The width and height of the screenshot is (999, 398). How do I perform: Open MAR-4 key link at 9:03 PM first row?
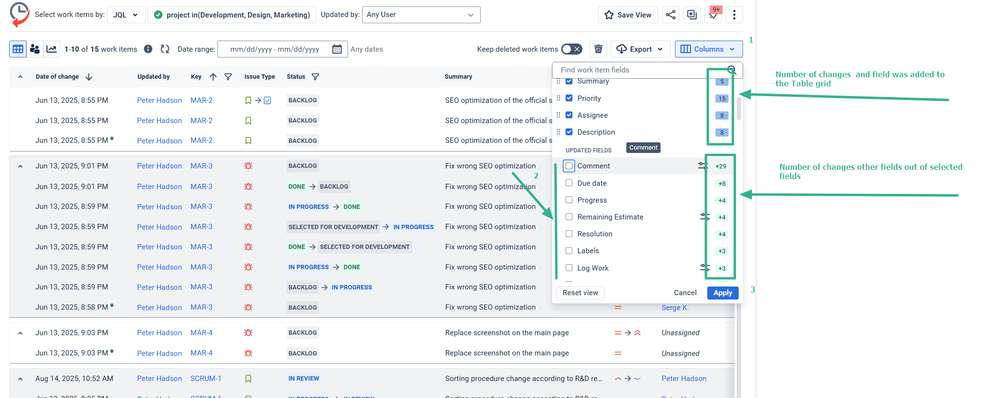tap(201, 332)
